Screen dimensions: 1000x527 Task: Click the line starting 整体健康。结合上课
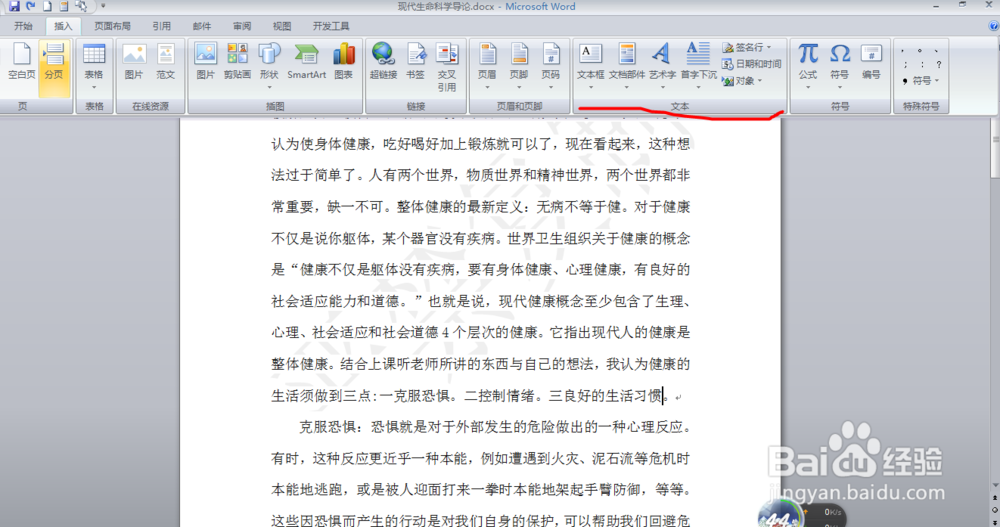click(x=481, y=364)
